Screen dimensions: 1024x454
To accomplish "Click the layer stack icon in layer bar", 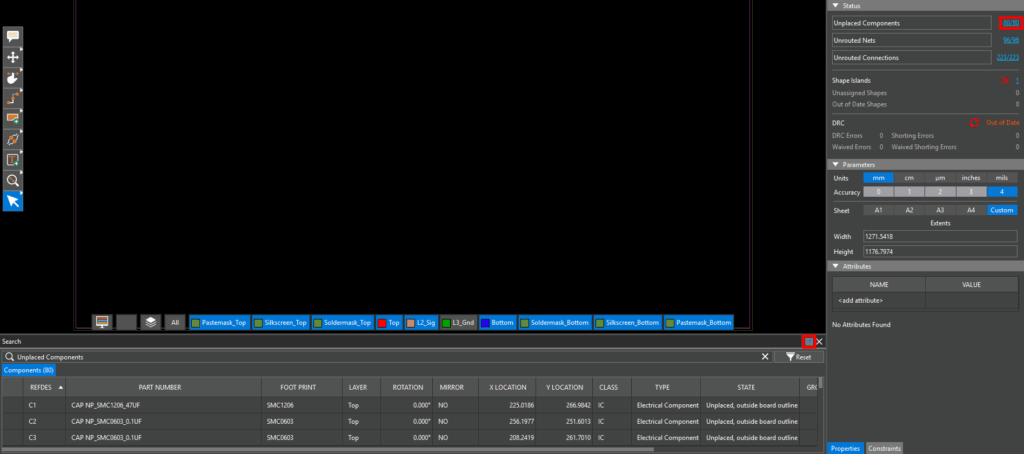I will [151, 322].
